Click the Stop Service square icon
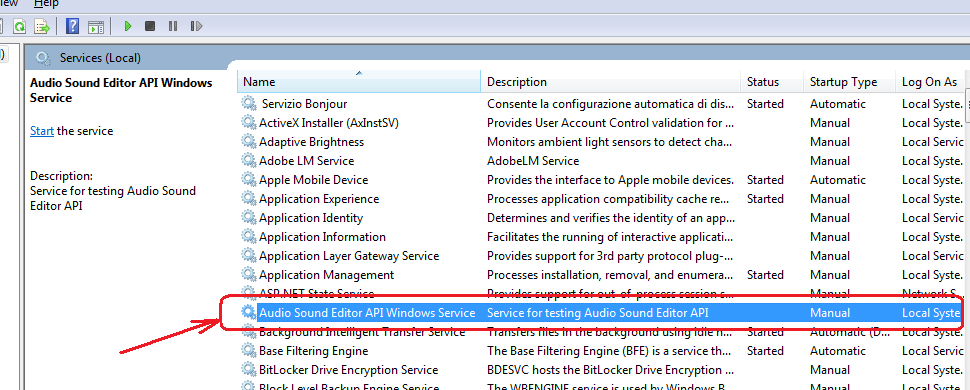This screenshot has width=970, height=390. click(x=150, y=26)
